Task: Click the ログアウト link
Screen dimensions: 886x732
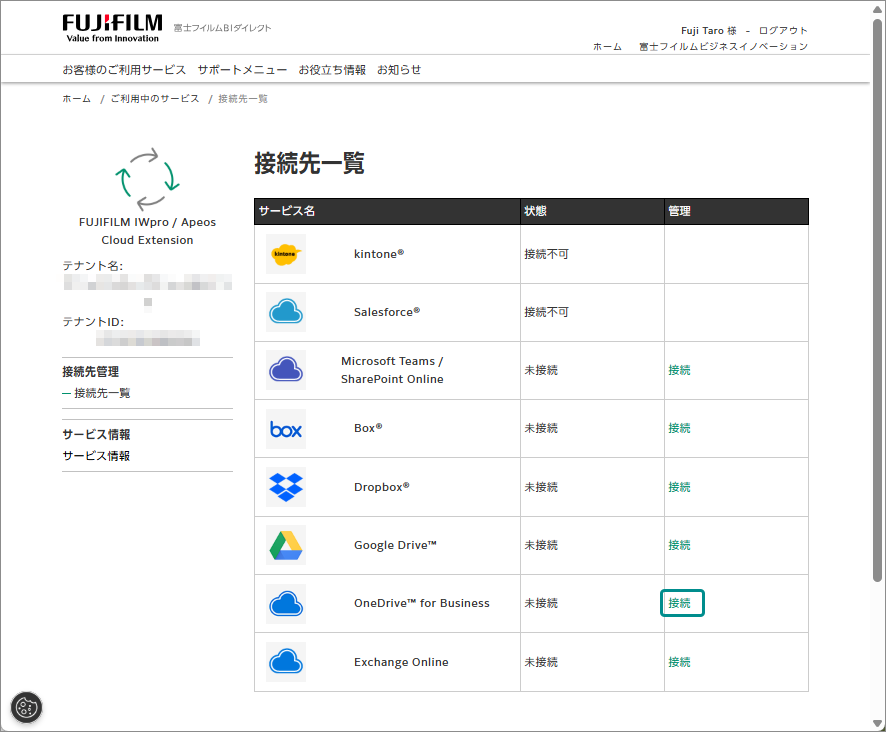Action: tap(783, 31)
